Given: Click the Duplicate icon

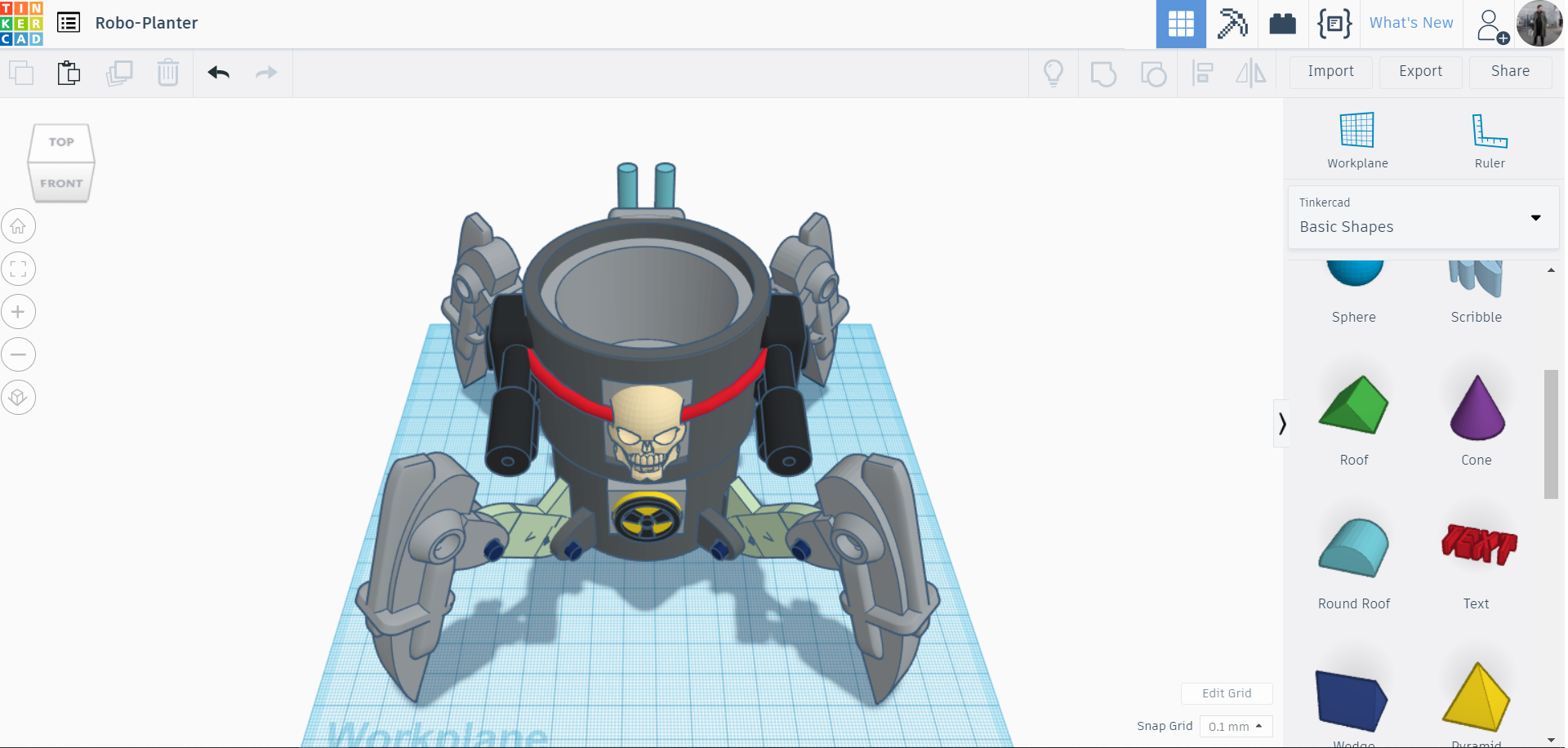Looking at the screenshot, I should tap(119, 73).
